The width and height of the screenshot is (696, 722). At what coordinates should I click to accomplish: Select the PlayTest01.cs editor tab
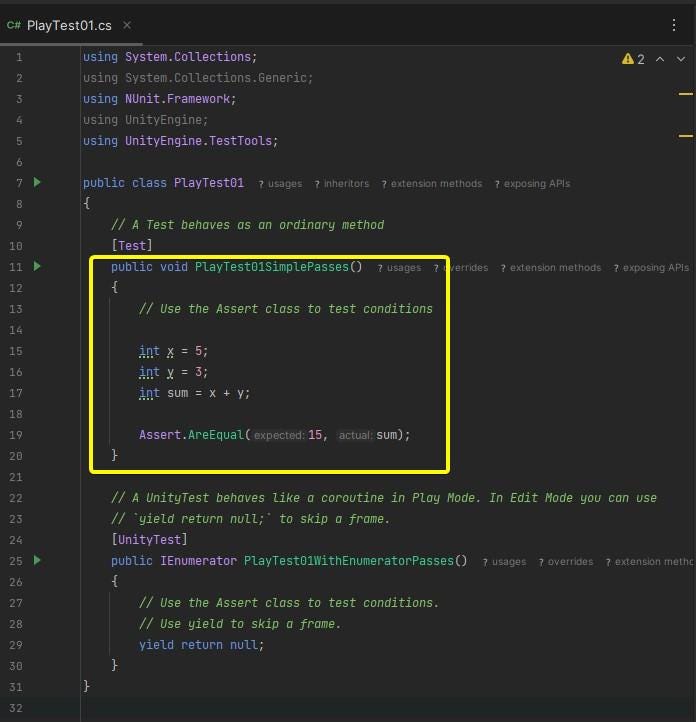click(x=69, y=25)
